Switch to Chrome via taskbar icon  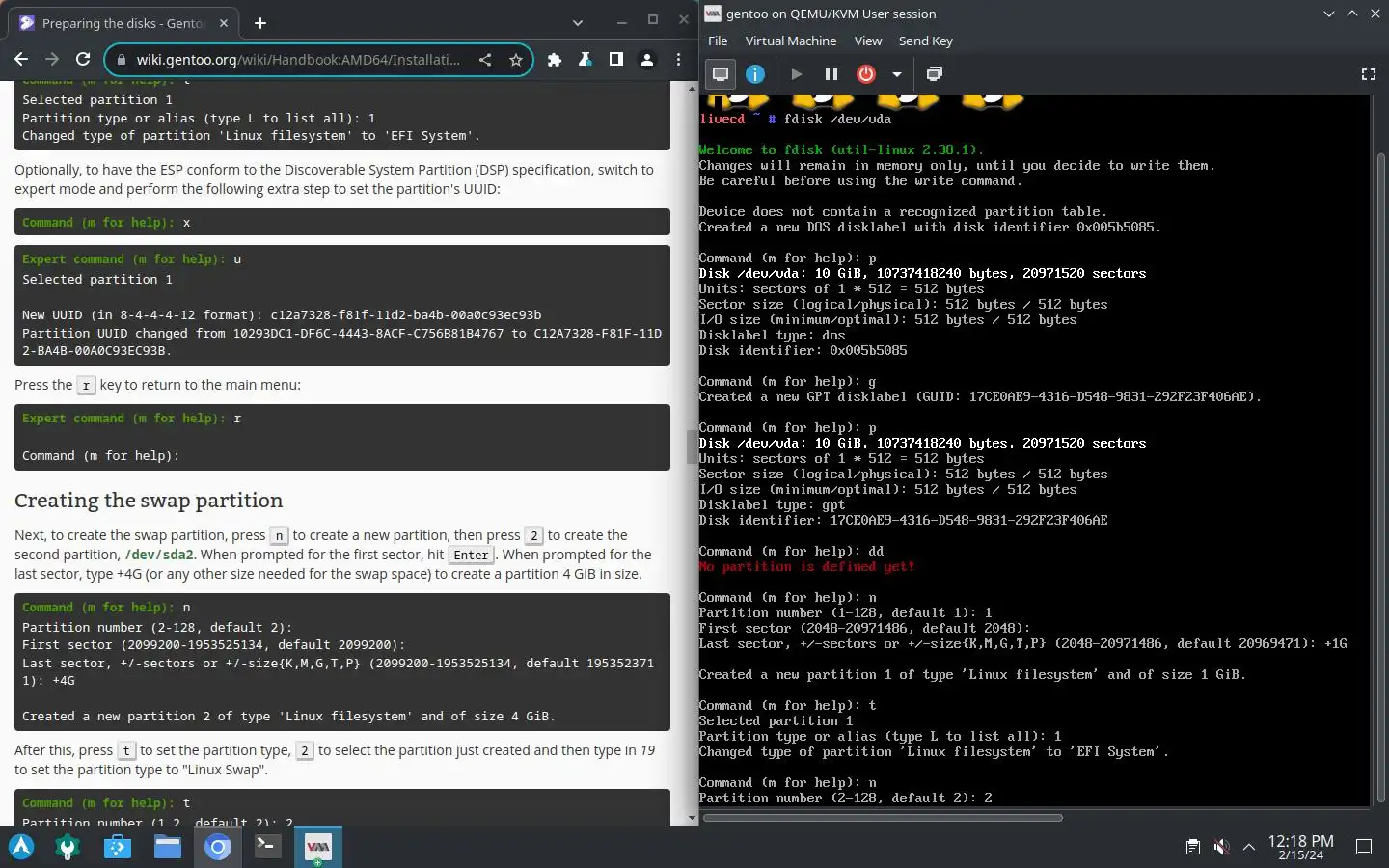tap(218, 847)
